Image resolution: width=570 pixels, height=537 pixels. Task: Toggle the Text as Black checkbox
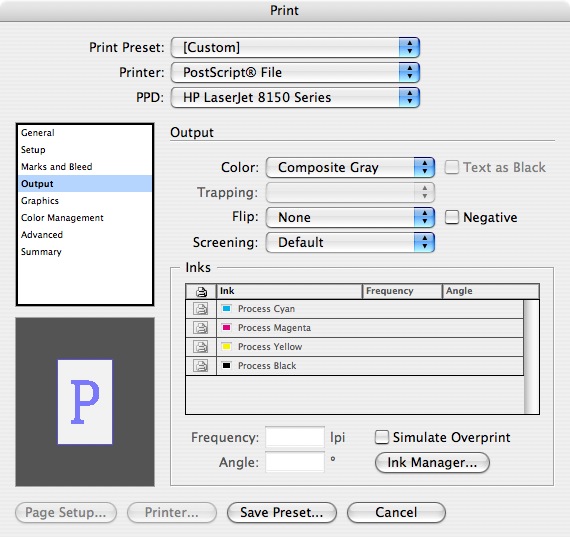(x=452, y=167)
